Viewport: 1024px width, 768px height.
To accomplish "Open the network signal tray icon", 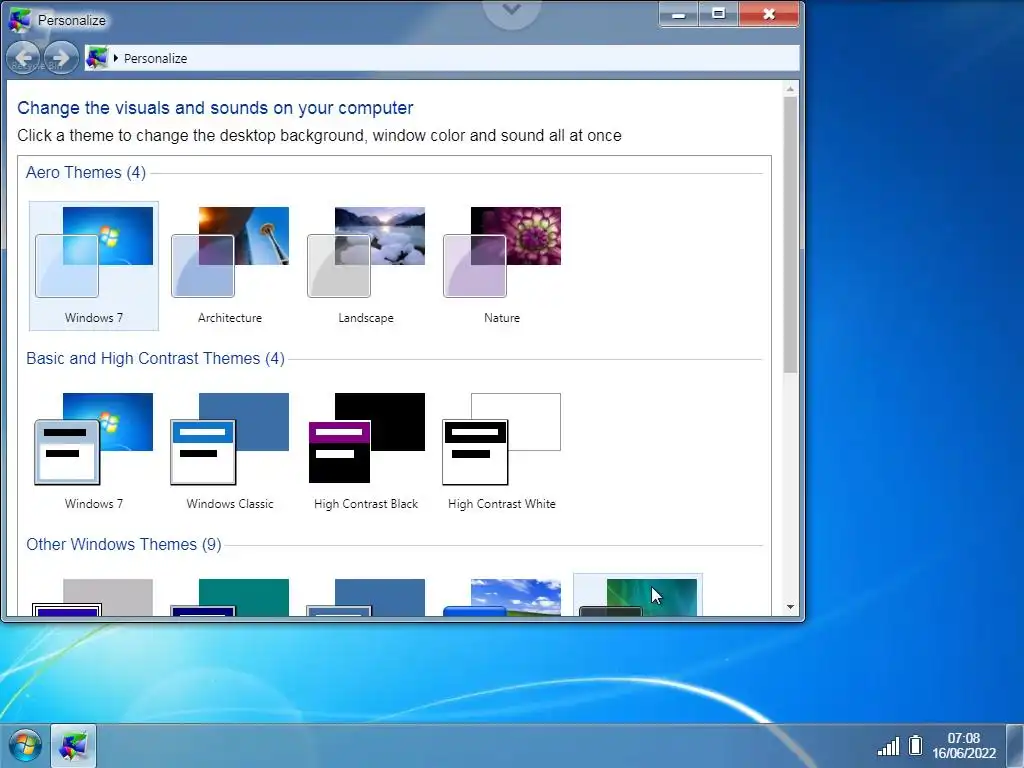I will (x=888, y=746).
